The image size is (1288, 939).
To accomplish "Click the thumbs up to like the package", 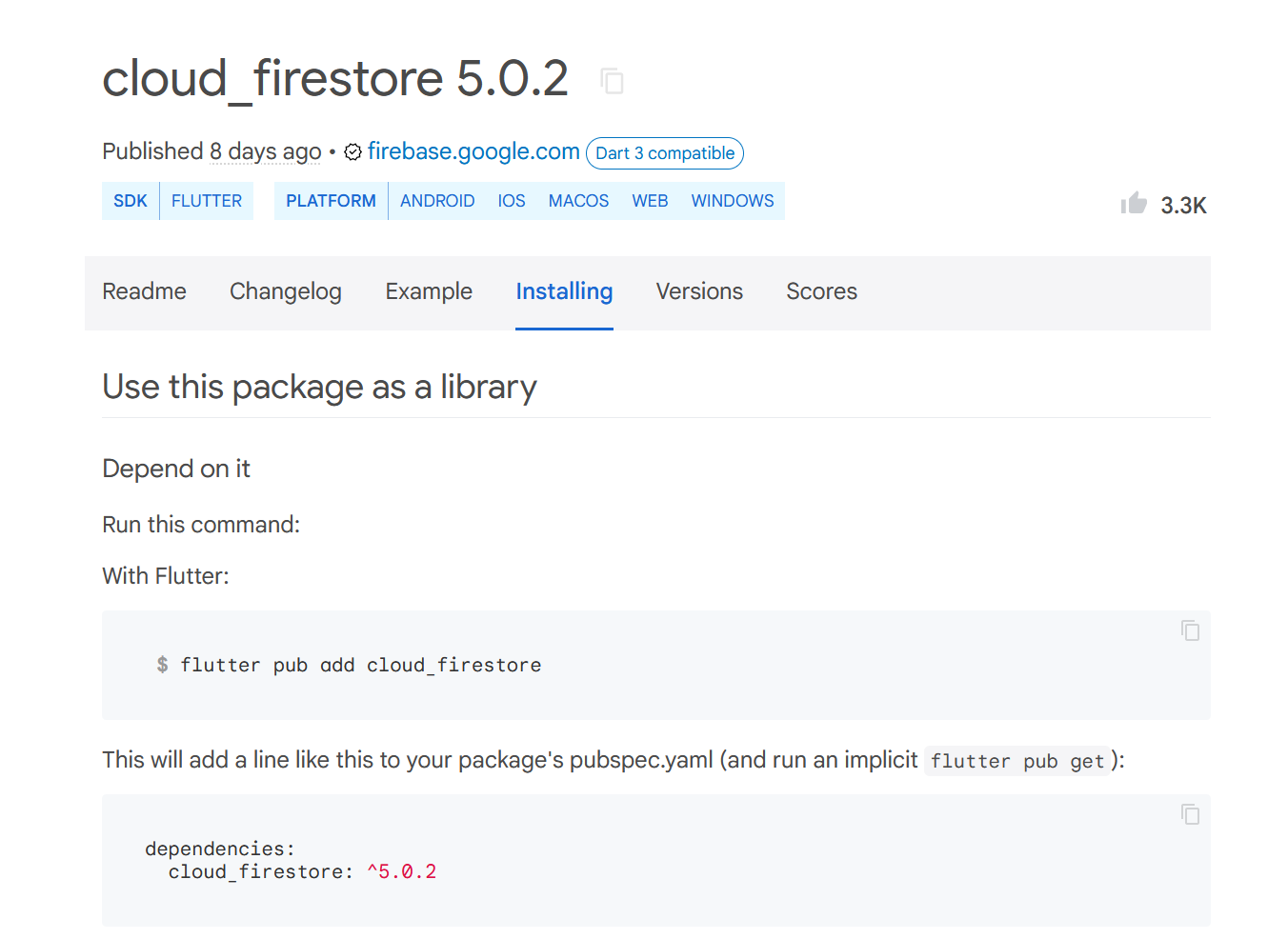I will tap(1134, 202).
